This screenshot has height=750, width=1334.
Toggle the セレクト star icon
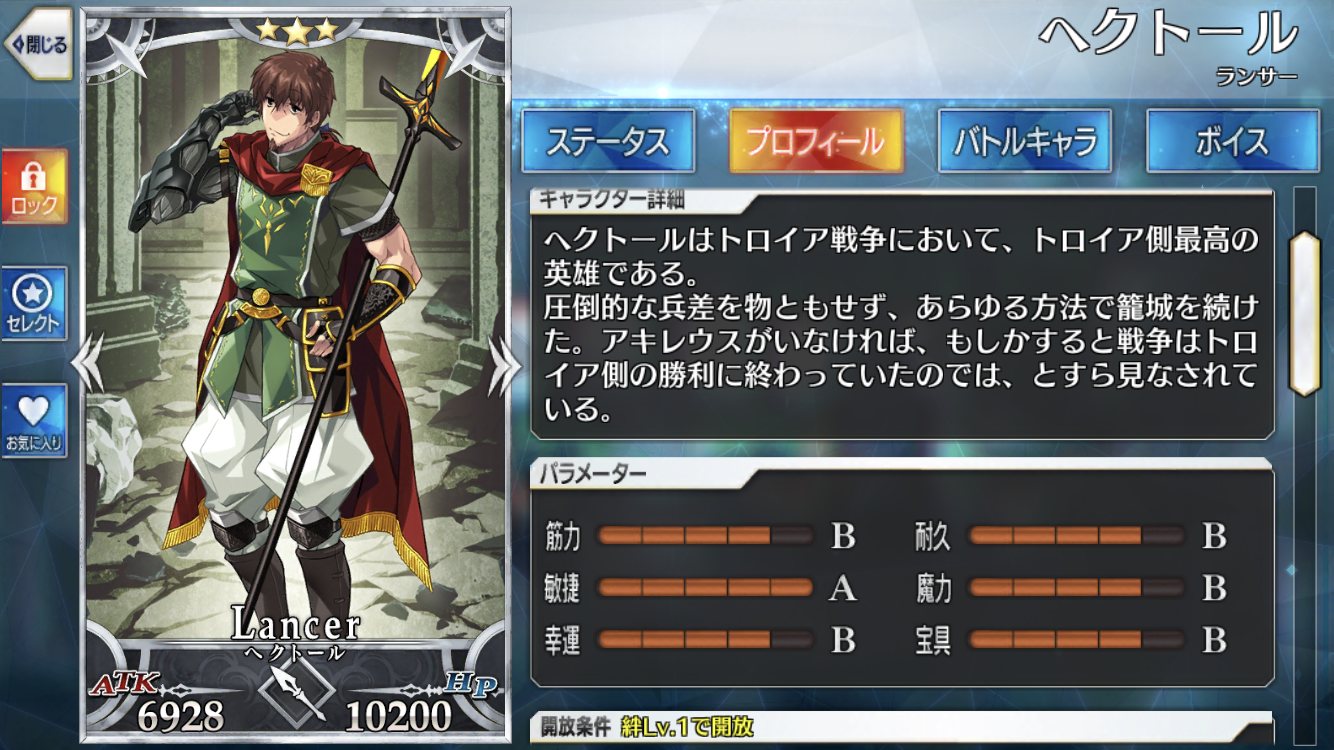click(34, 304)
